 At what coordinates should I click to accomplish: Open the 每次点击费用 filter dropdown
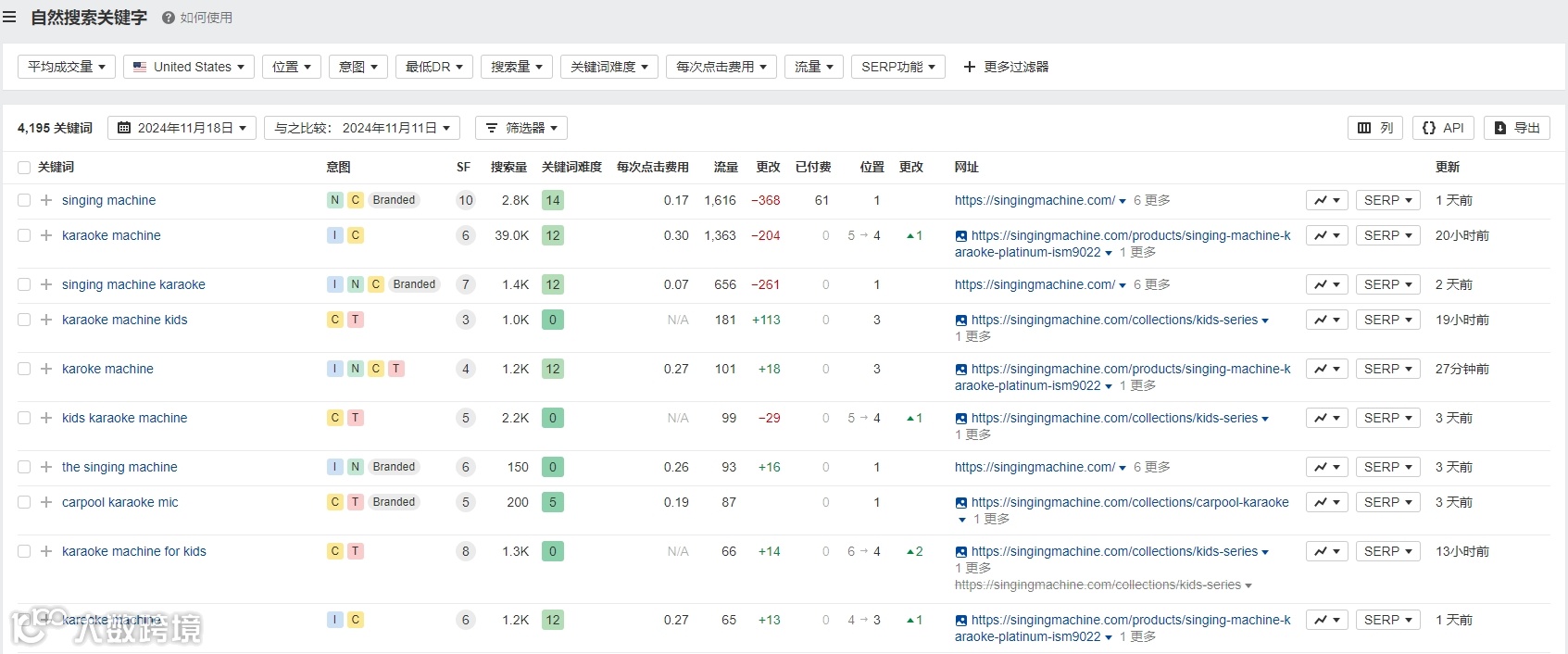[x=721, y=67]
